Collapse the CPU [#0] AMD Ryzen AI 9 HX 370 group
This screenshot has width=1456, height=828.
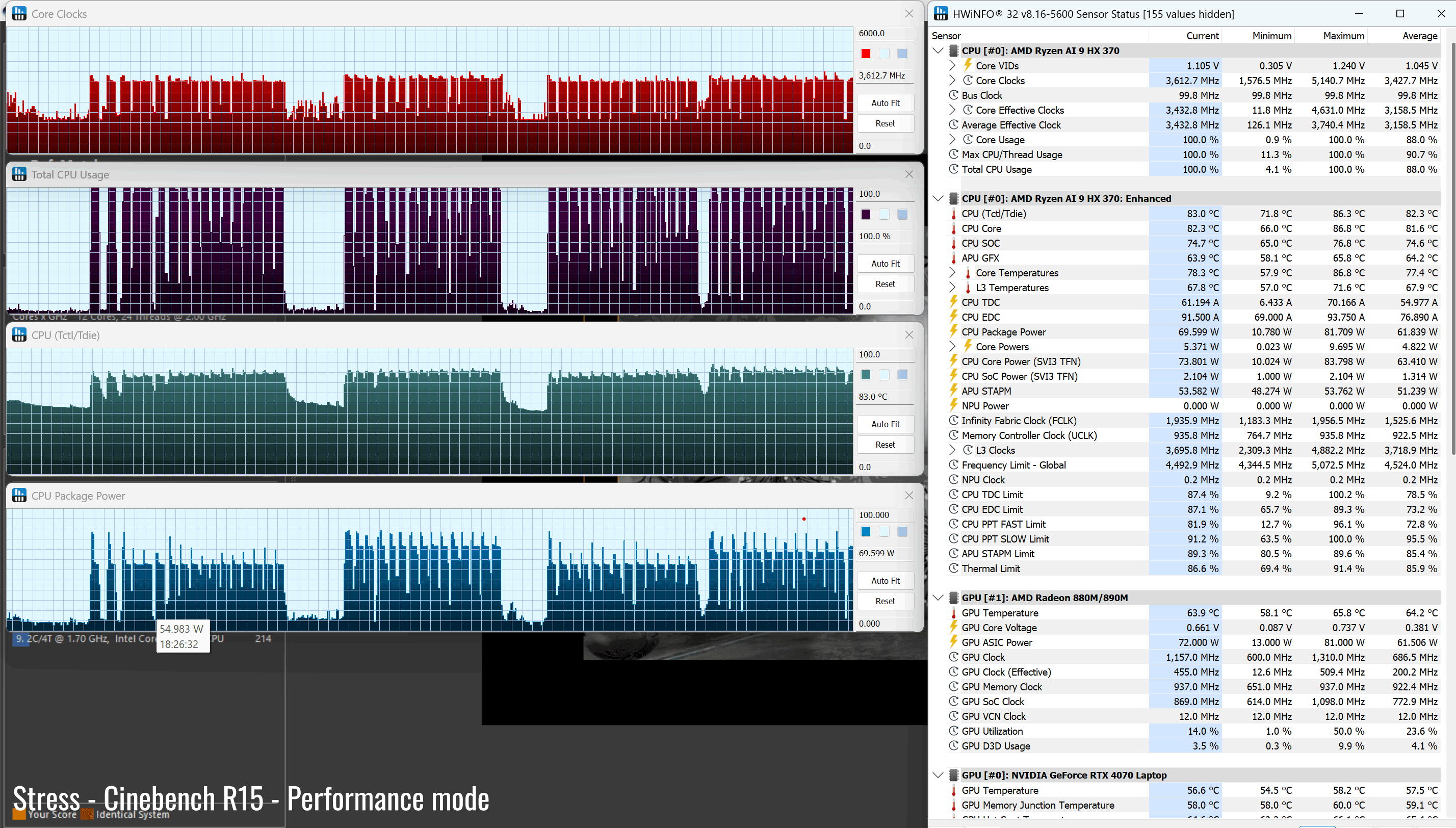pos(938,50)
